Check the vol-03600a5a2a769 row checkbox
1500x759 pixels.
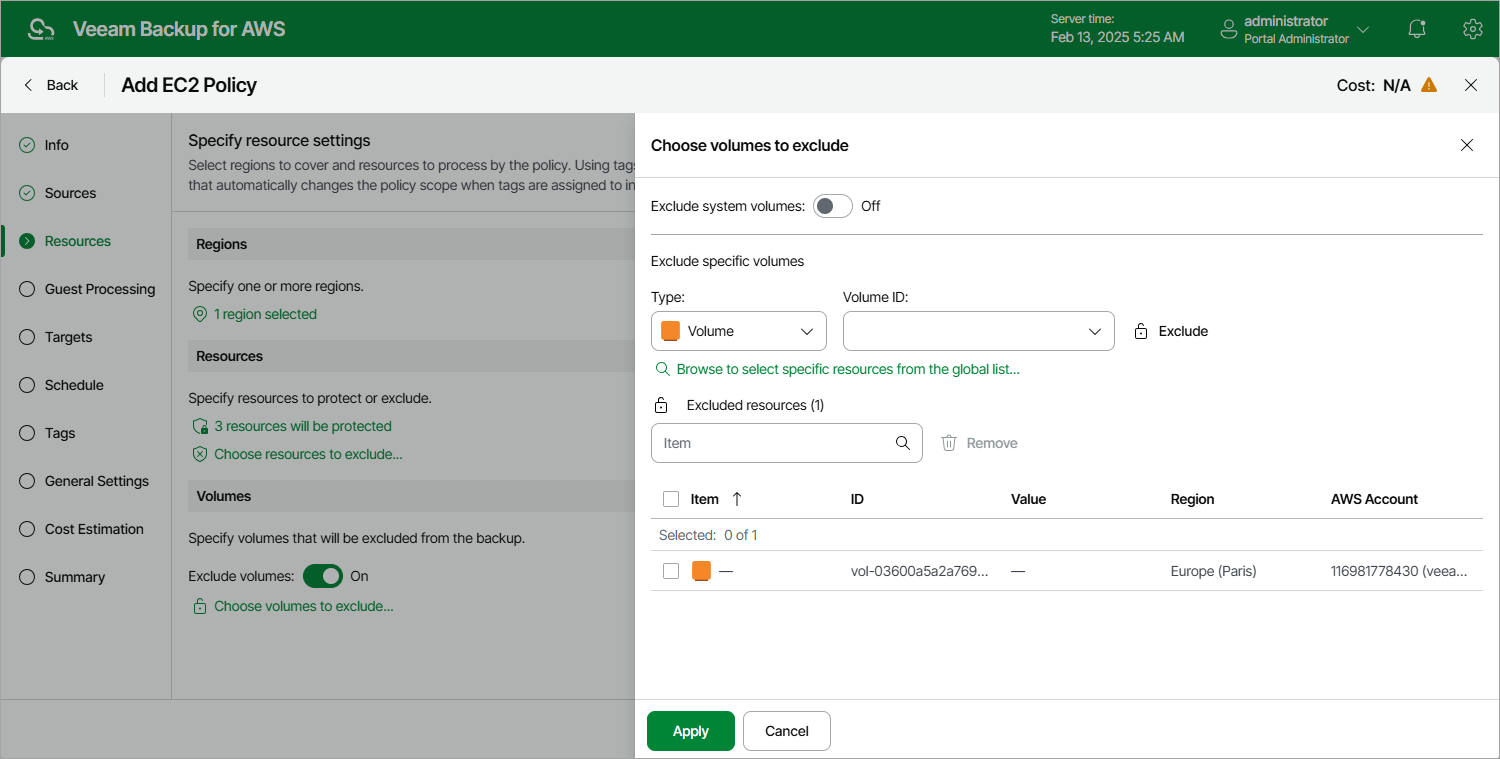(671, 571)
